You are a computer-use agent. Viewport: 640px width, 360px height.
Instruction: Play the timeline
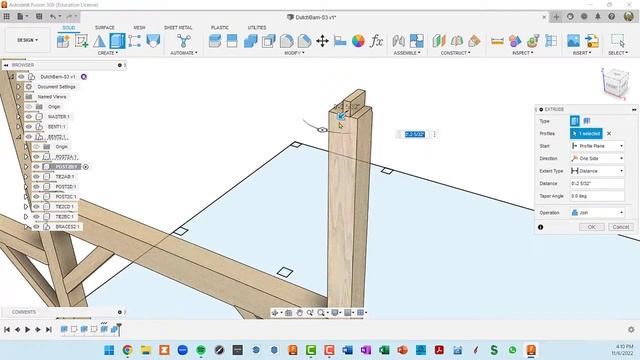27,329
